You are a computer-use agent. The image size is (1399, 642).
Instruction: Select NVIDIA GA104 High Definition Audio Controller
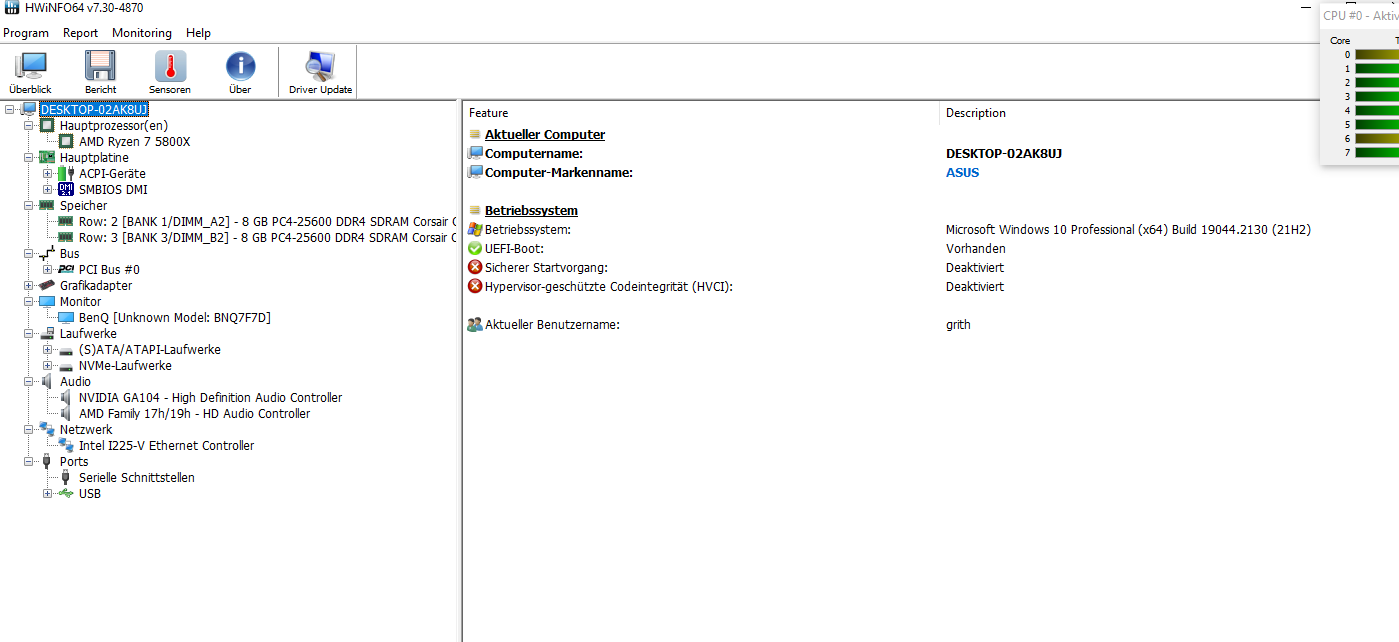[x=210, y=397]
